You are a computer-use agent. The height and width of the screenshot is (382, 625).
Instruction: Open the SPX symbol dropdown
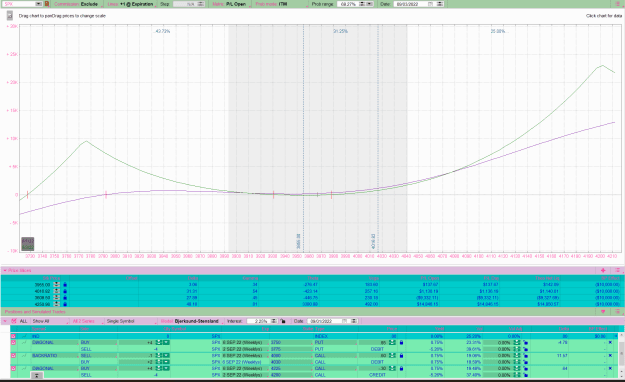(x=39, y=4)
